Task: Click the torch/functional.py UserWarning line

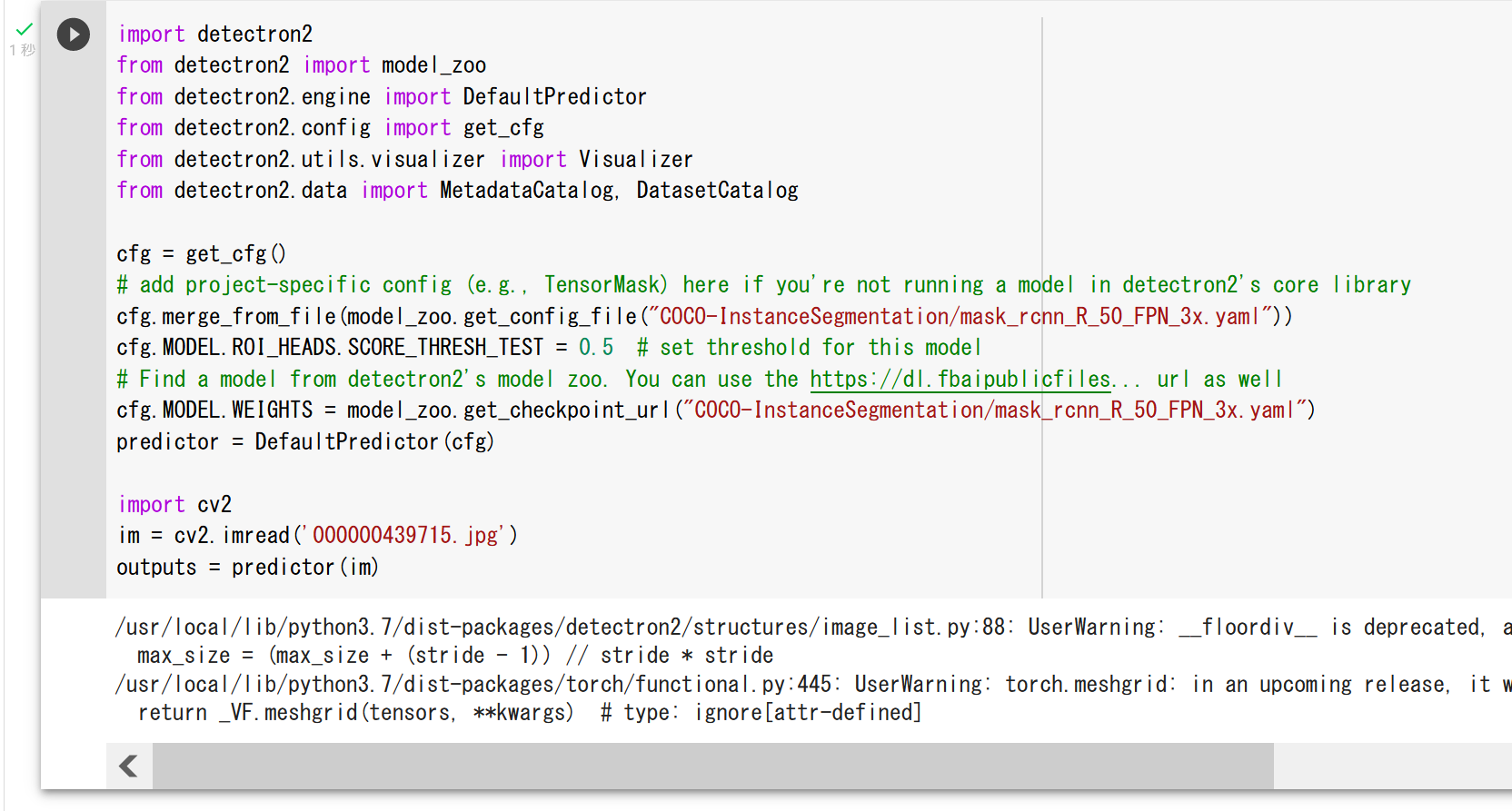Action: pos(813,685)
